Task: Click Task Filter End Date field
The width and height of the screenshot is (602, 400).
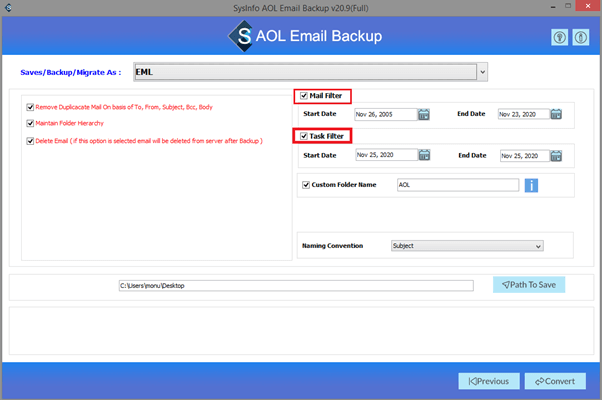Action: (525, 155)
